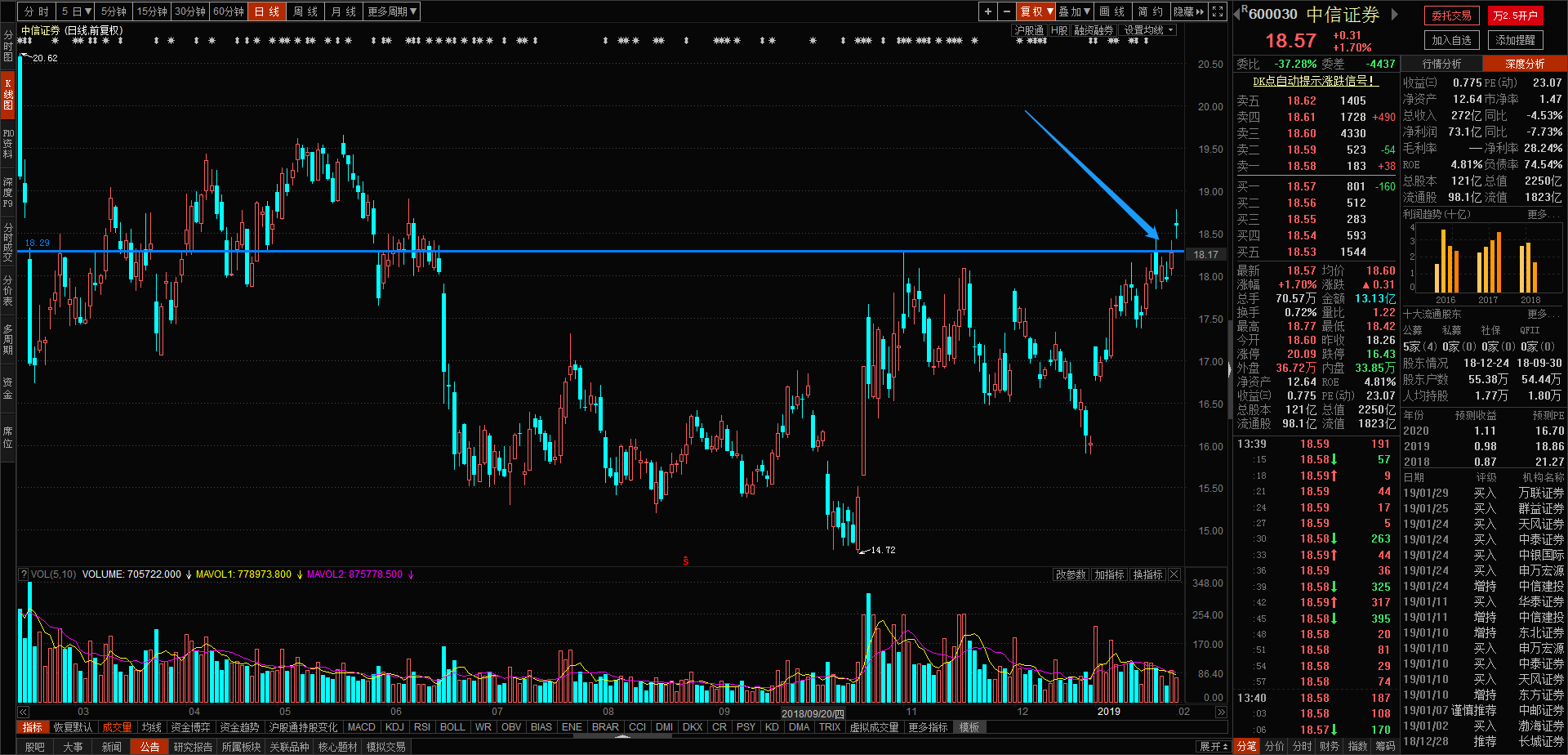Open 分时图 in left sidebar
The height and width of the screenshot is (755, 1568).
pos(7,47)
